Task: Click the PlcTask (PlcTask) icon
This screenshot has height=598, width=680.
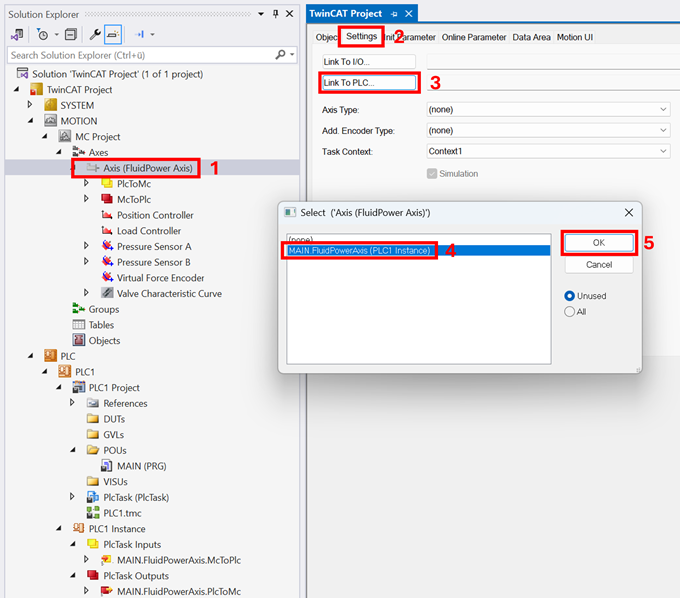Action: 93,497
